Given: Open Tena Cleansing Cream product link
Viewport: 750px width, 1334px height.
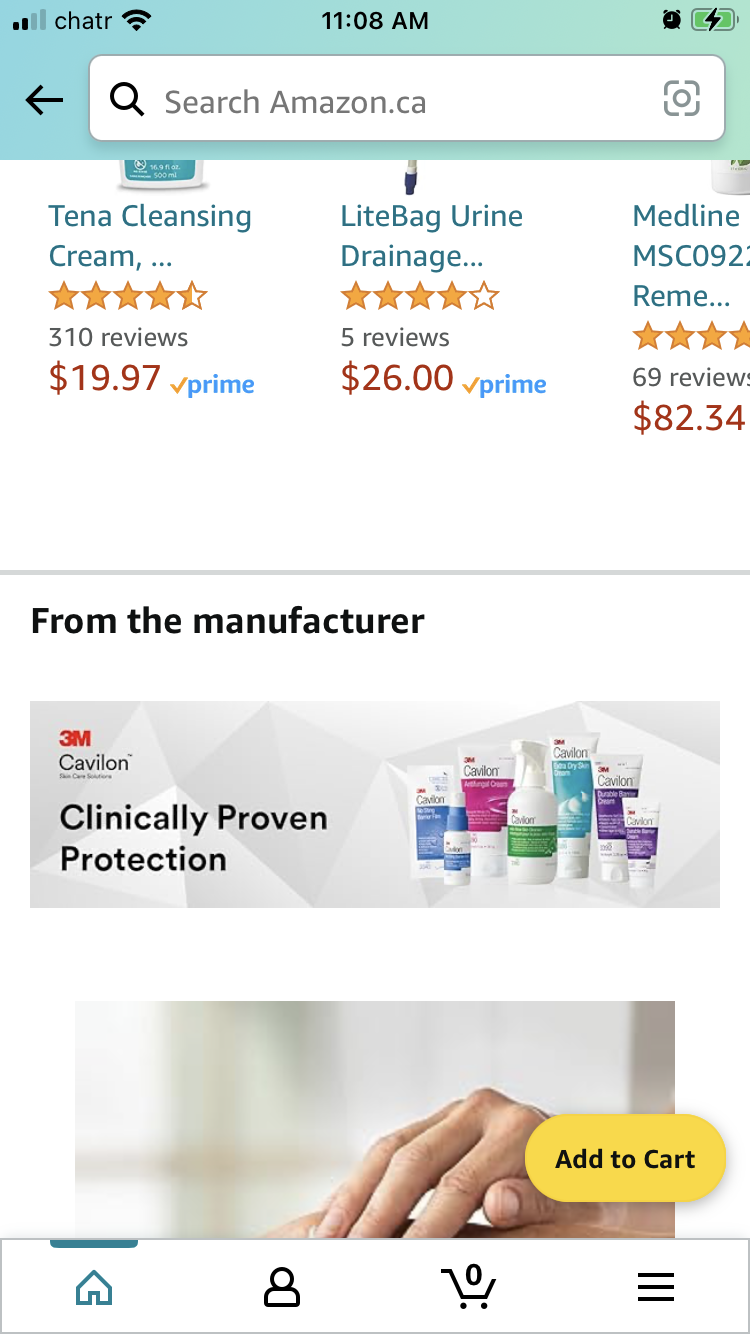Looking at the screenshot, I should pyautogui.click(x=150, y=236).
